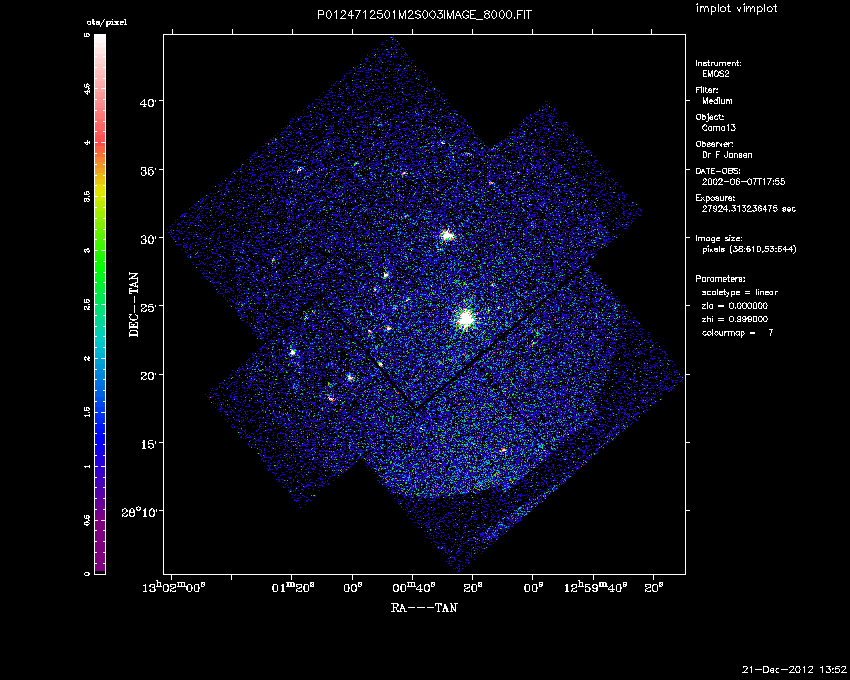Select the Object value Coma13

point(719,128)
